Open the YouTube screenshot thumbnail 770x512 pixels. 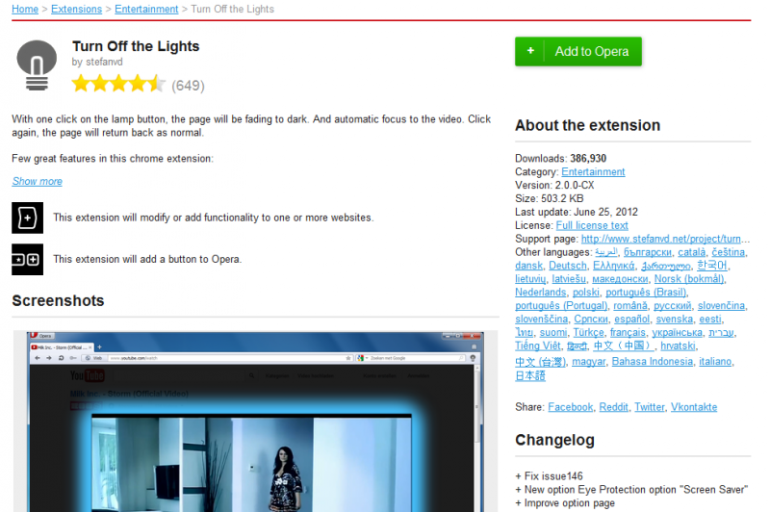255,421
